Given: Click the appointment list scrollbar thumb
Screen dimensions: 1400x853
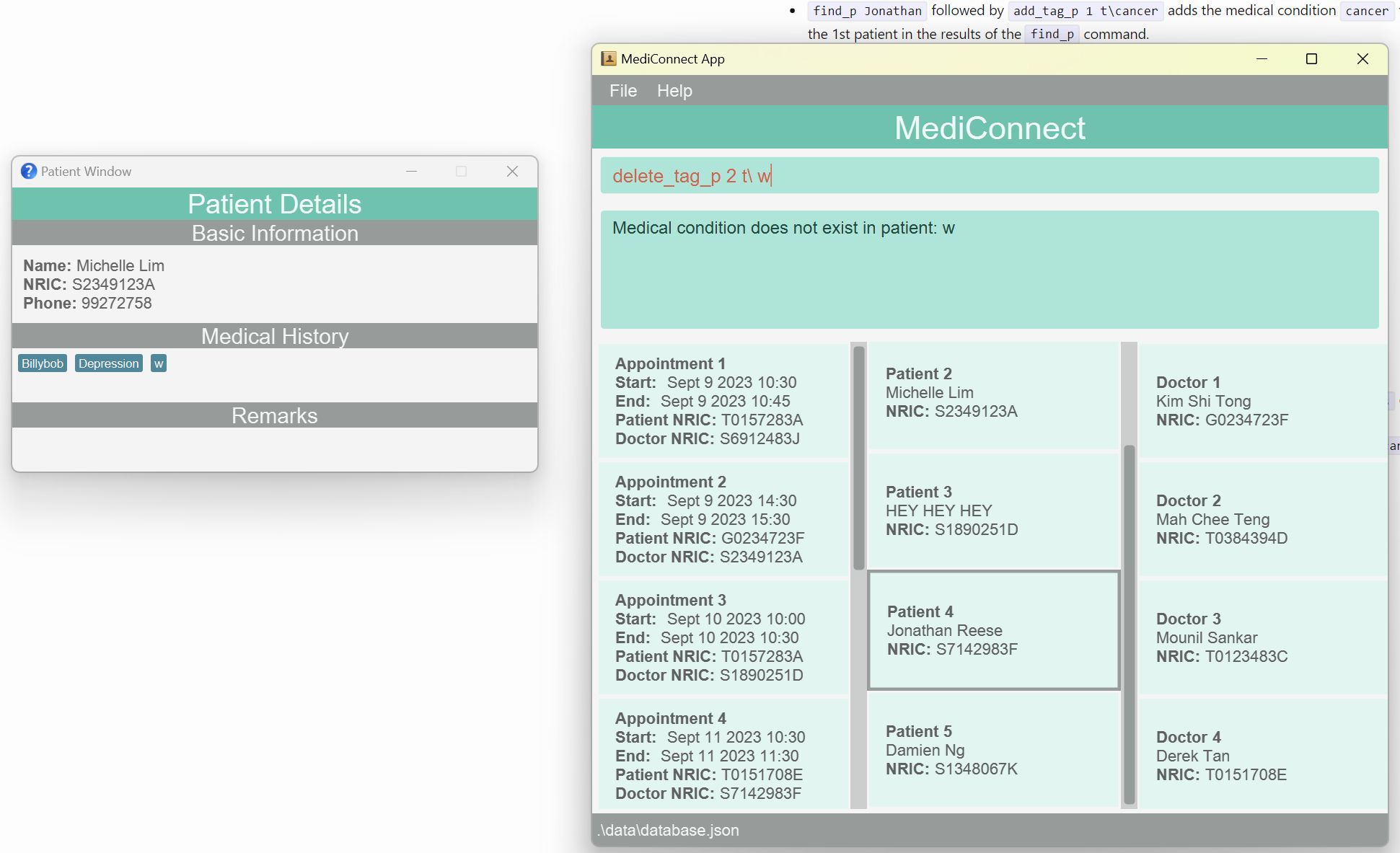Looking at the screenshot, I should pos(858,458).
